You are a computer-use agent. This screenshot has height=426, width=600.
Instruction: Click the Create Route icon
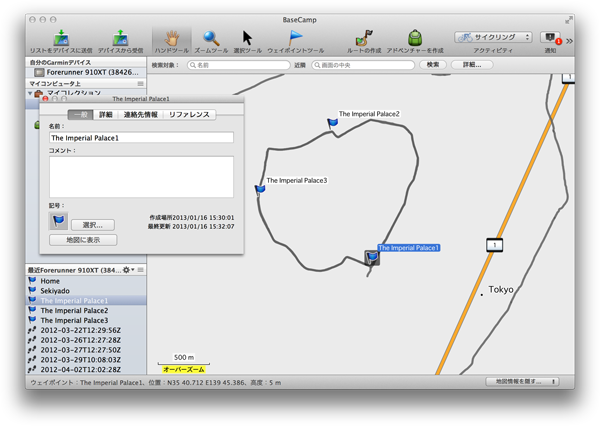point(365,37)
